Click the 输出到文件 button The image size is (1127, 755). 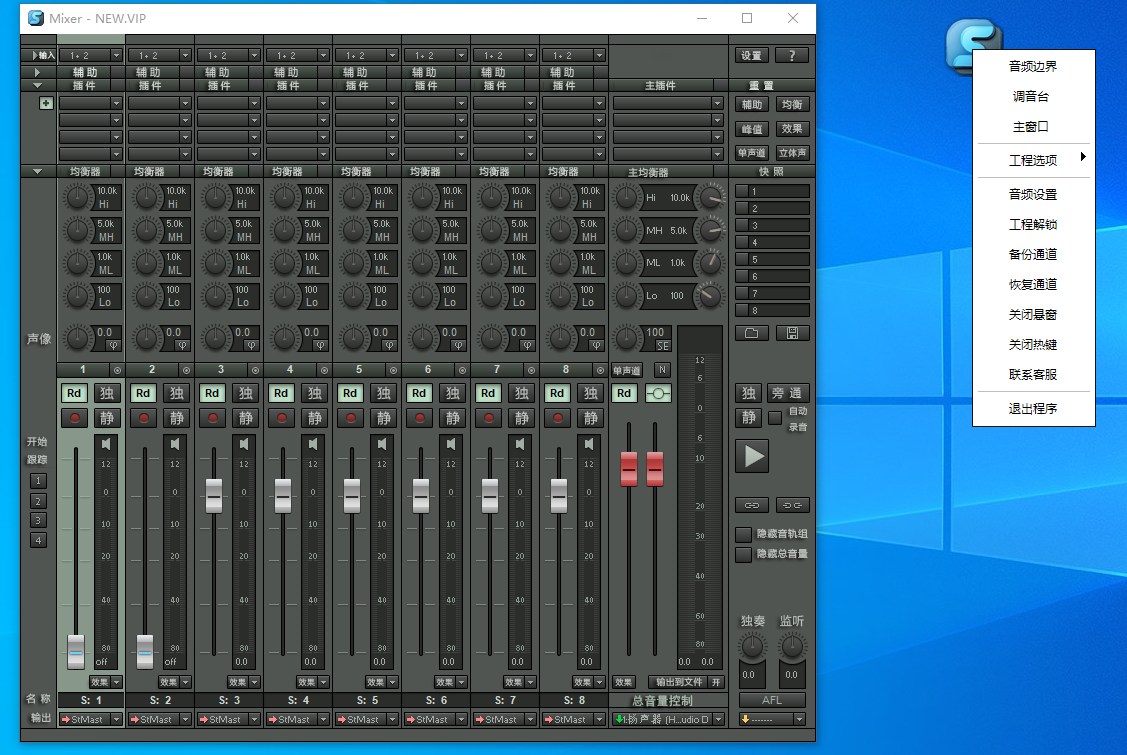[679, 682]
